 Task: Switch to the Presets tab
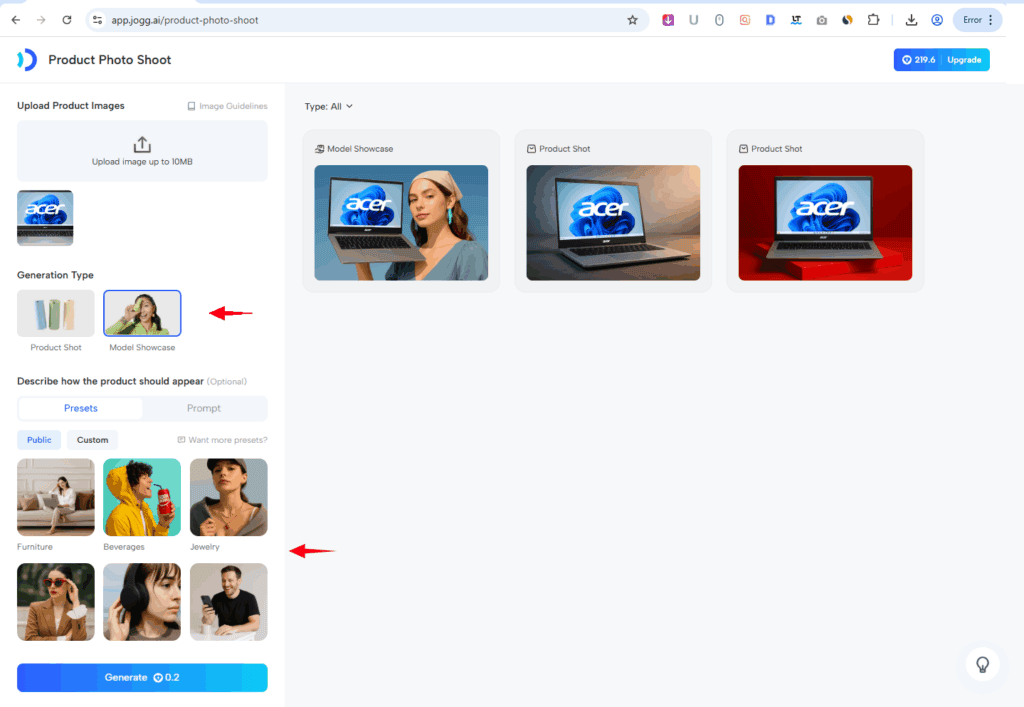(x=81, y=408)
